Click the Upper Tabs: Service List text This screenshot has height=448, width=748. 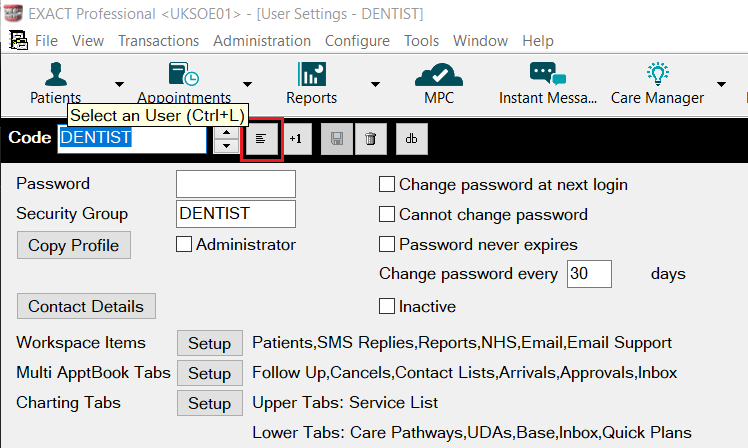coord(345,403)
